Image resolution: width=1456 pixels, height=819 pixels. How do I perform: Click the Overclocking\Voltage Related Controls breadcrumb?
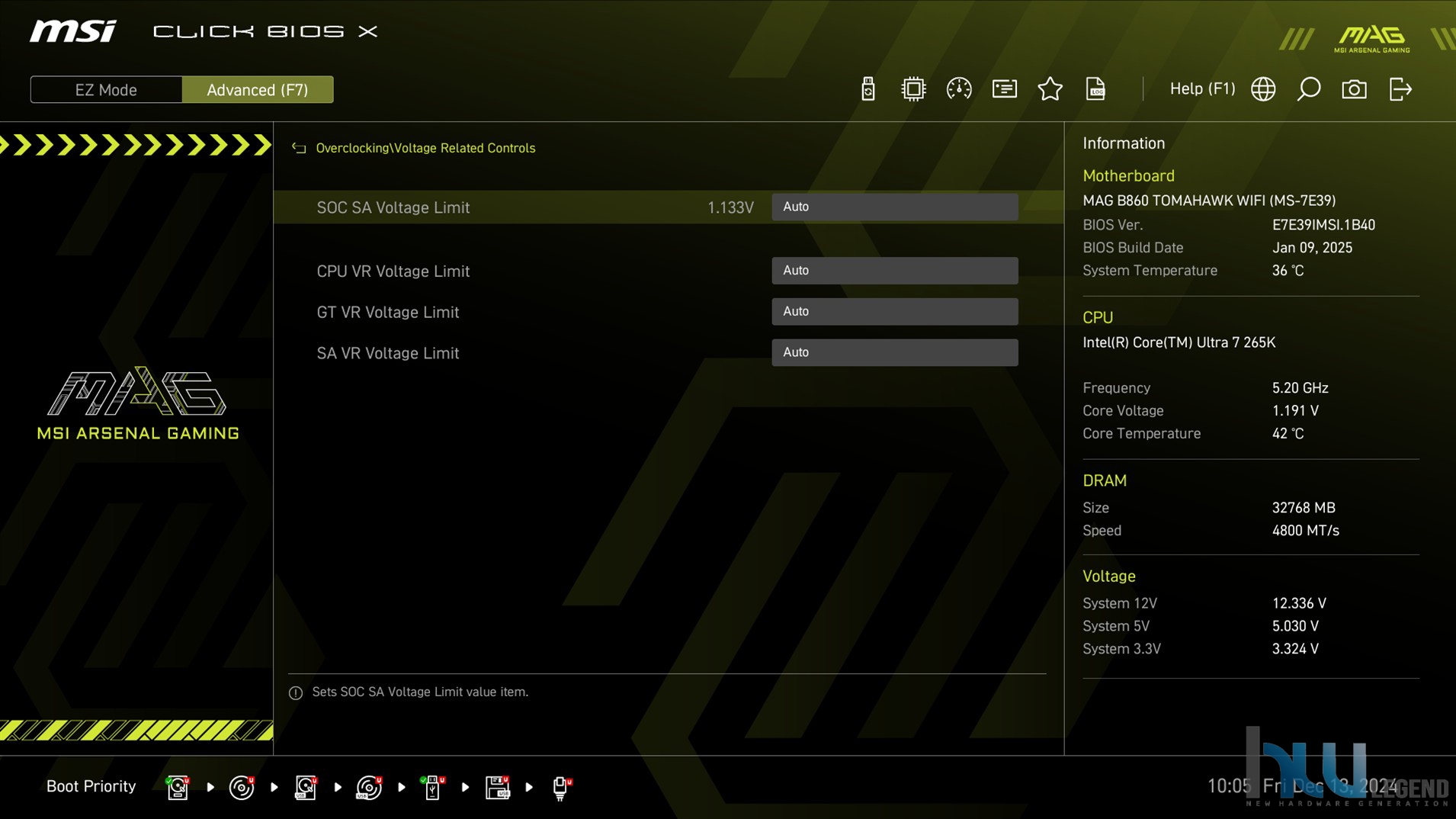(425, 148)
